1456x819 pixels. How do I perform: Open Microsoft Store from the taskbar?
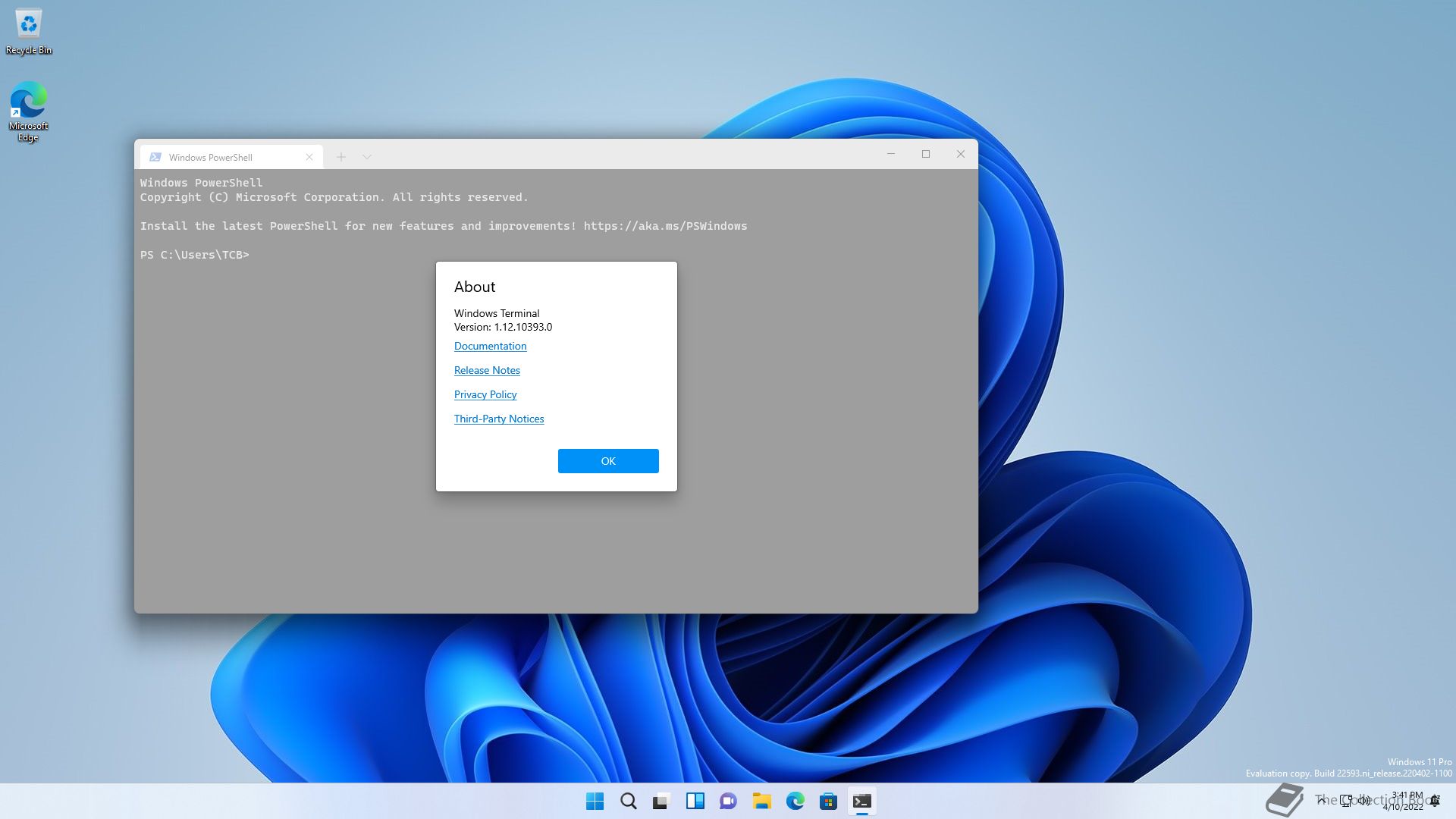click(x=829, y=801)
